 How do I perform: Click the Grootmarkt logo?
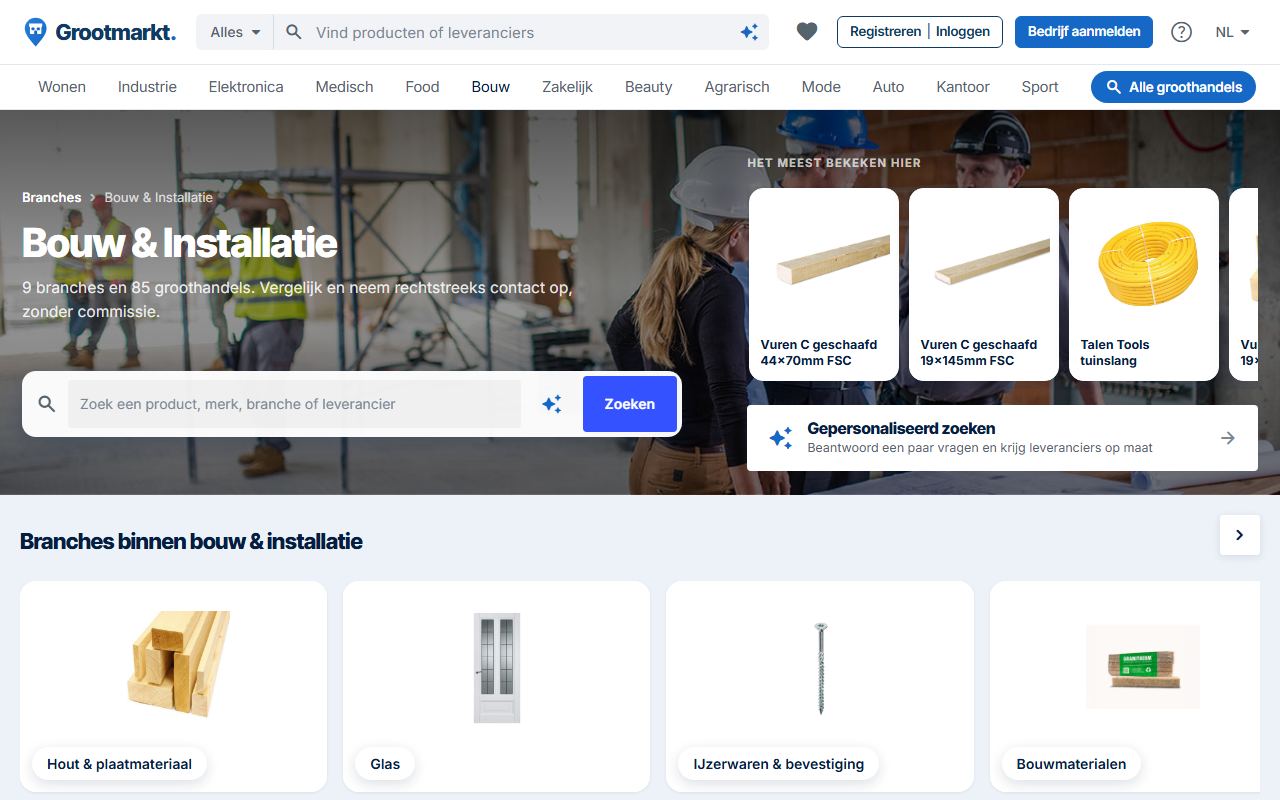pyautogui.click(x=99, y=32)
